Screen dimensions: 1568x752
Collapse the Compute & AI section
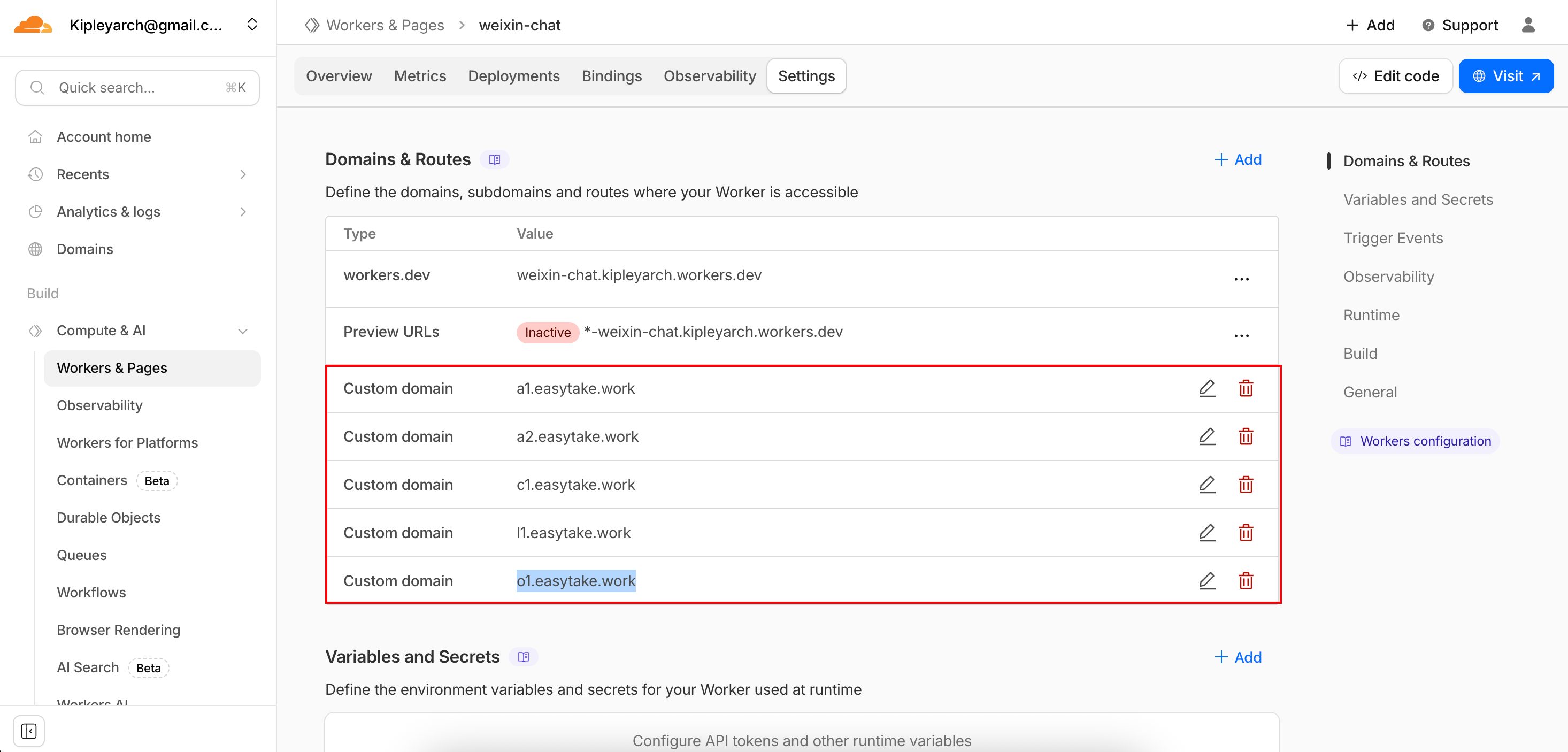pos(242,331)
